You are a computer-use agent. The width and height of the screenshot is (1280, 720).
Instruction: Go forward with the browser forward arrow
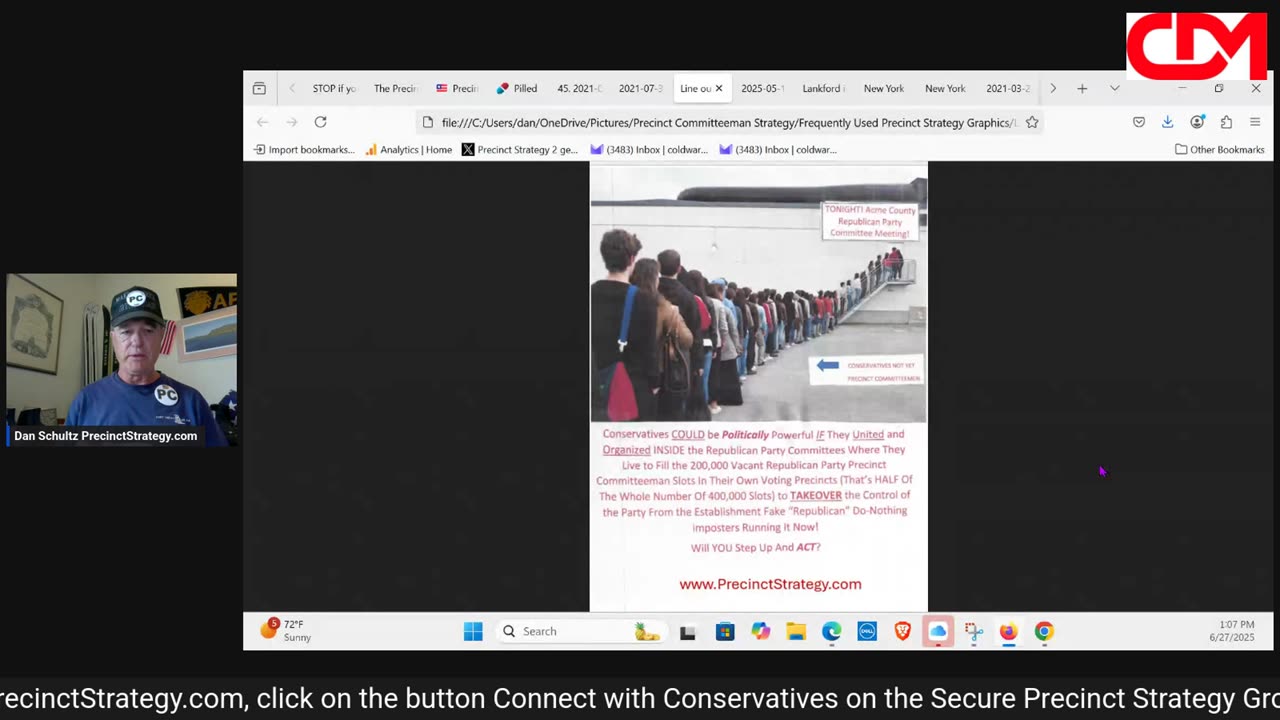click(292, 122)
